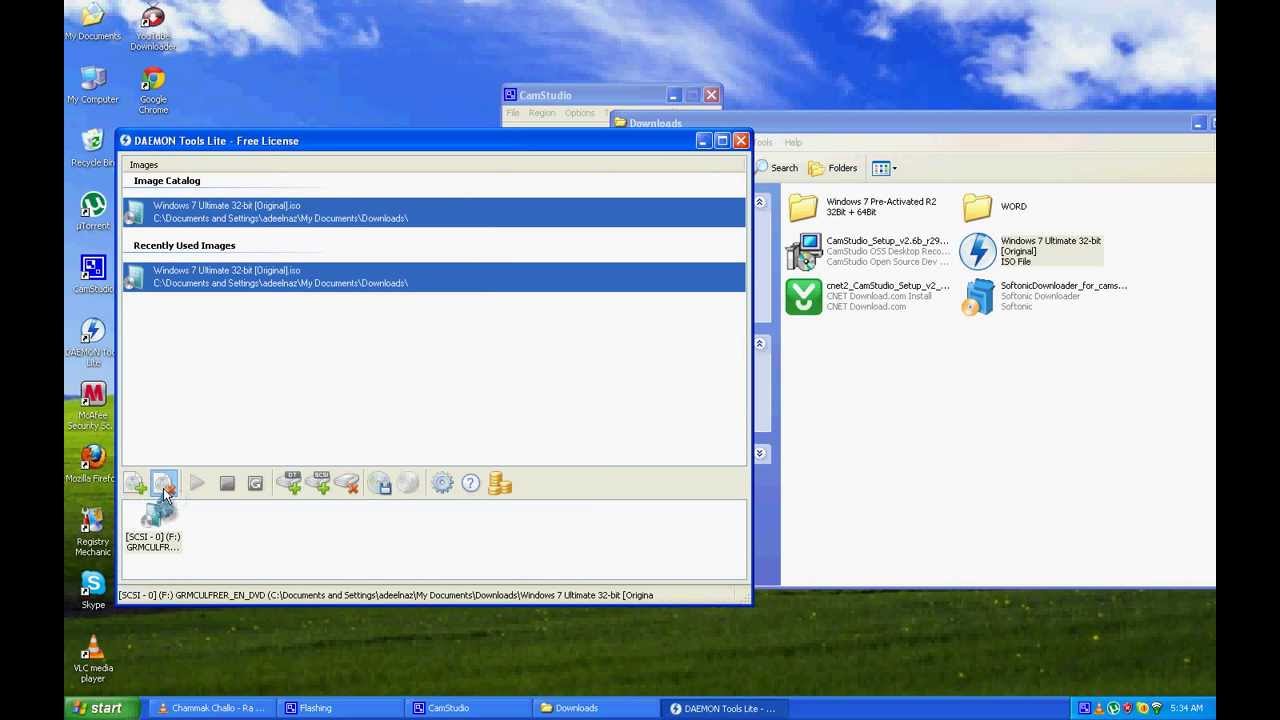Switch to Flashing taskbar item
Viewport: 1280px width, 720px height.
tap(340, 708)
